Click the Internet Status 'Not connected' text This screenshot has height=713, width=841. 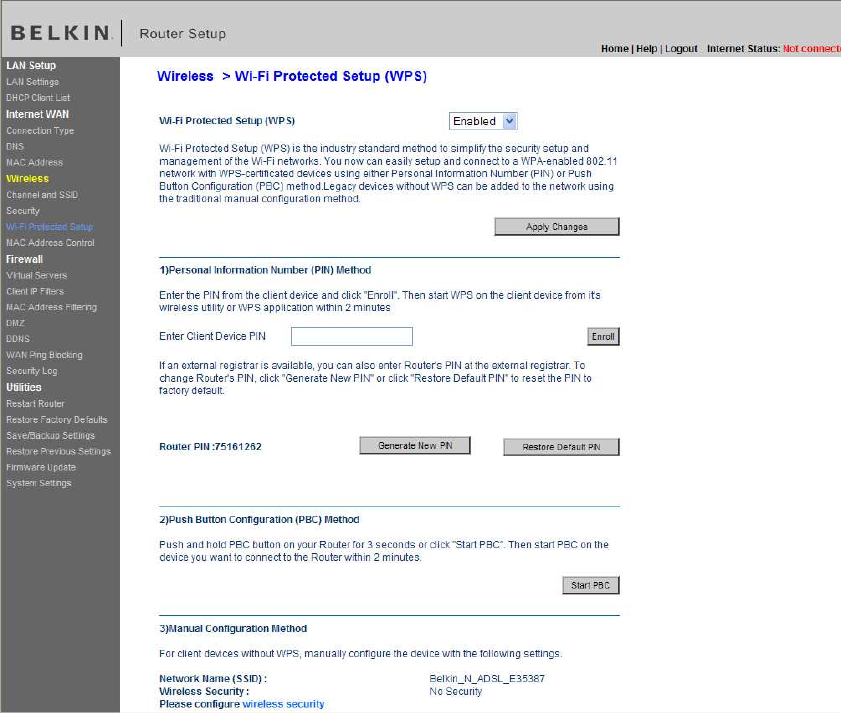812,49
